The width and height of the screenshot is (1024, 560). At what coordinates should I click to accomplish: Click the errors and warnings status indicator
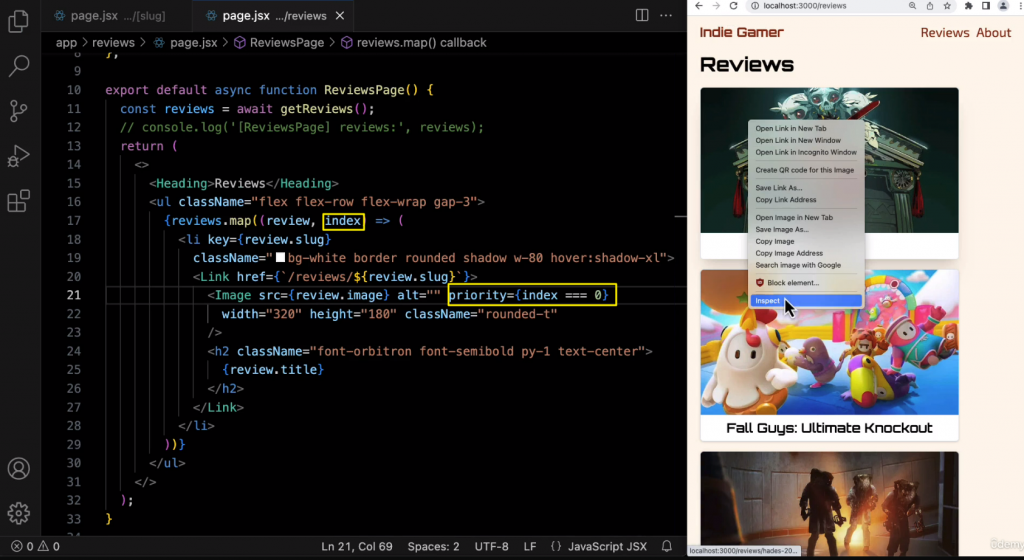tap(35, 546)
